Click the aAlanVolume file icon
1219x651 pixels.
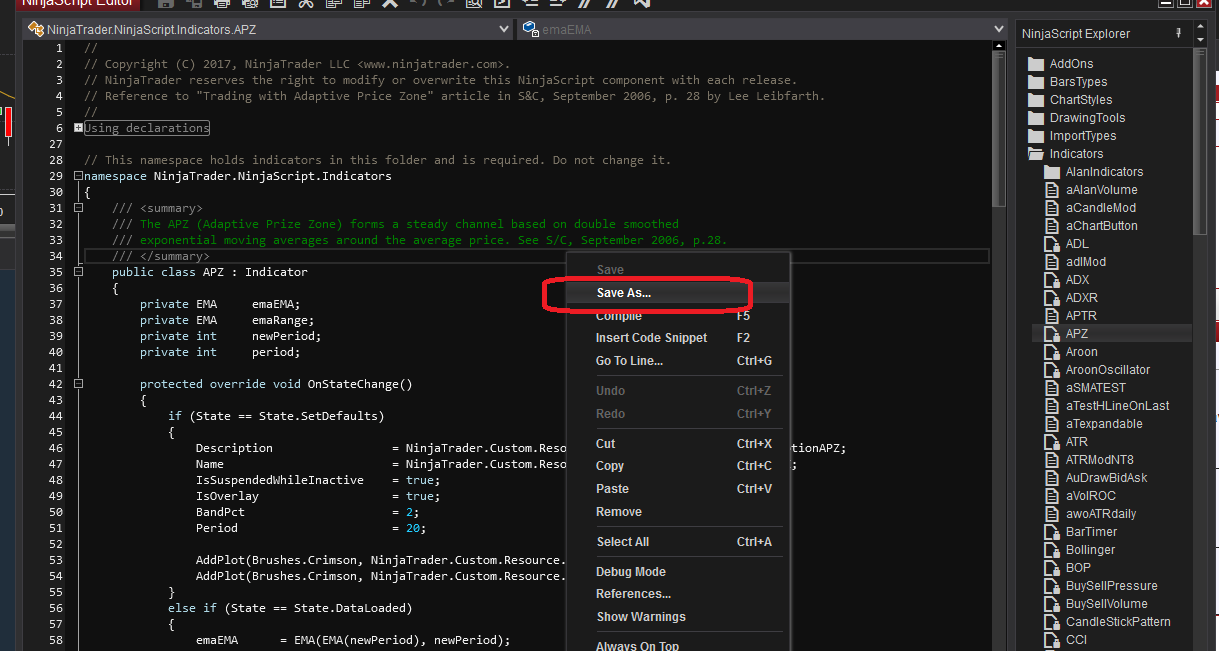pyautogui.click(x=1051, y=190)
